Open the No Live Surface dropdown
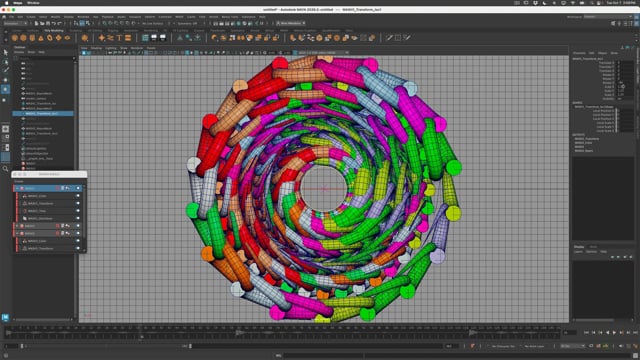This screenshot has height=360, width=640. pos(153,24)
